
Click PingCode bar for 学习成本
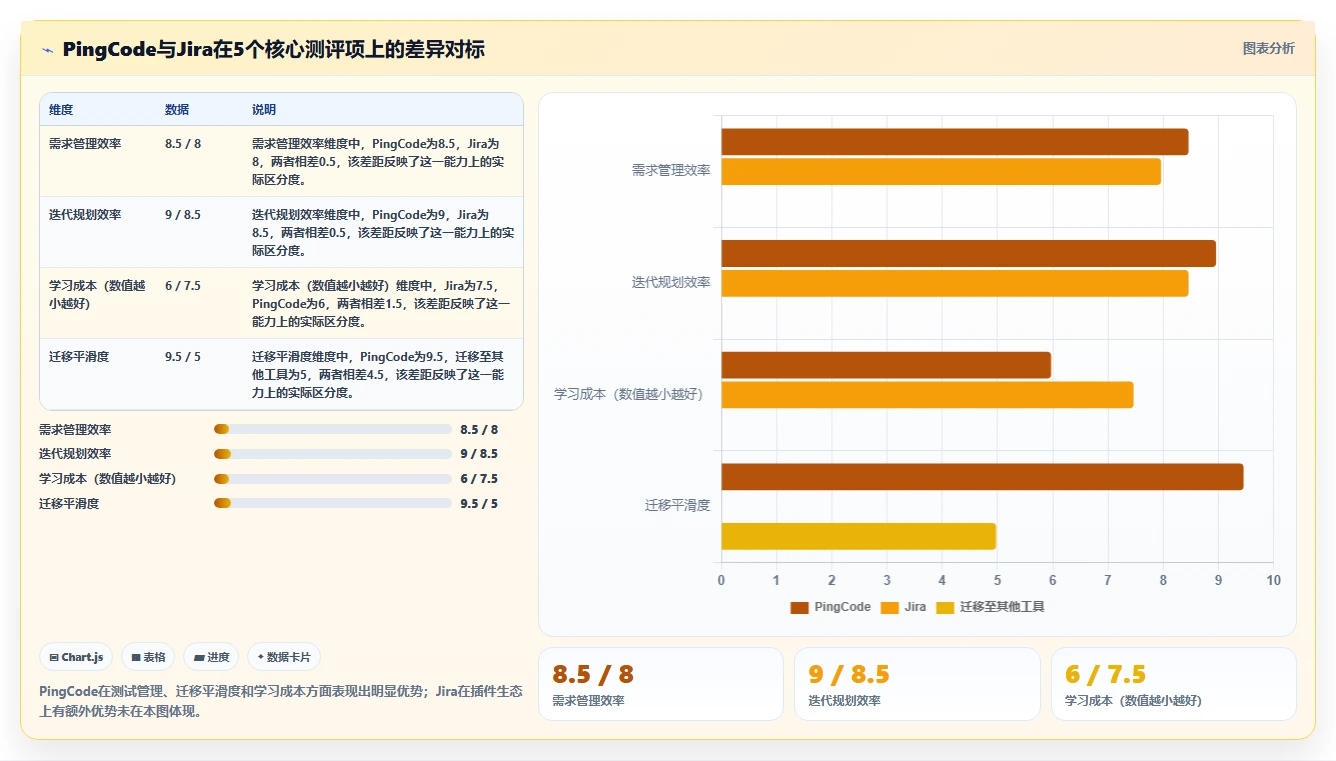pos(886,365)
